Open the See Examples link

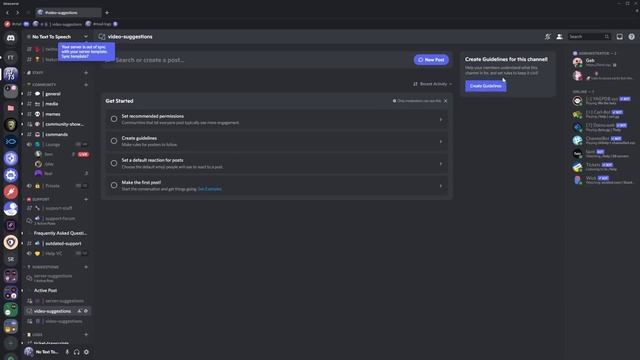[x=209, y=189]
